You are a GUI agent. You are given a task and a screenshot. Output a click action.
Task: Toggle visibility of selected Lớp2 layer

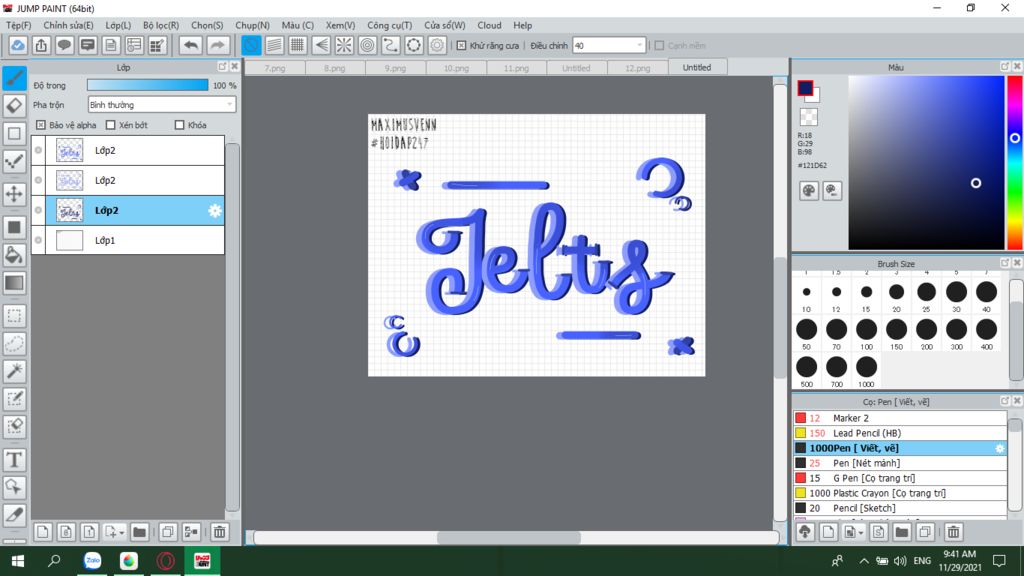pos(39,210)
